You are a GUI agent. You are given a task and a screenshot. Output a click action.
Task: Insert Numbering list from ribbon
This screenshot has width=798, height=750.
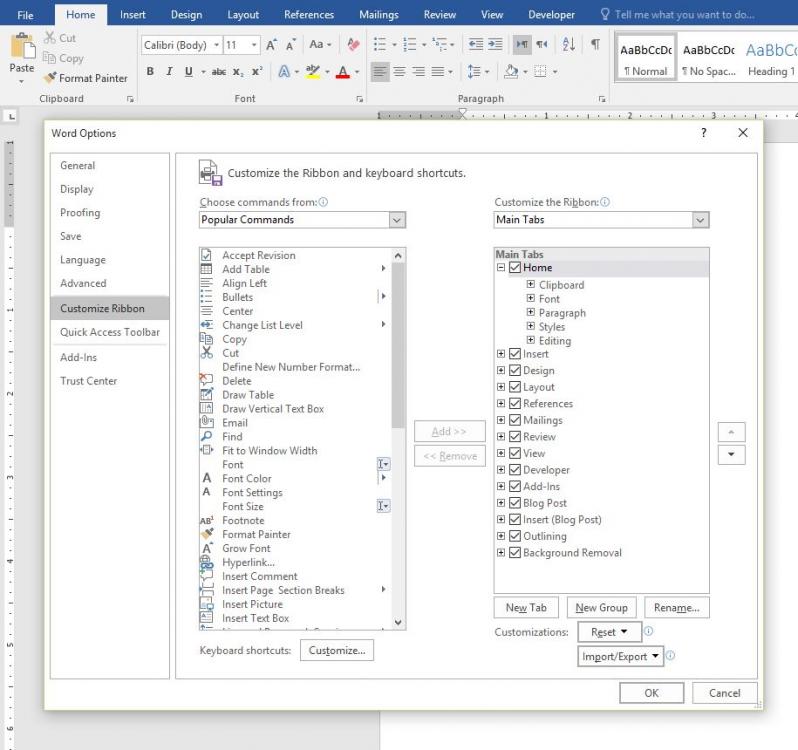click(410, 44)
